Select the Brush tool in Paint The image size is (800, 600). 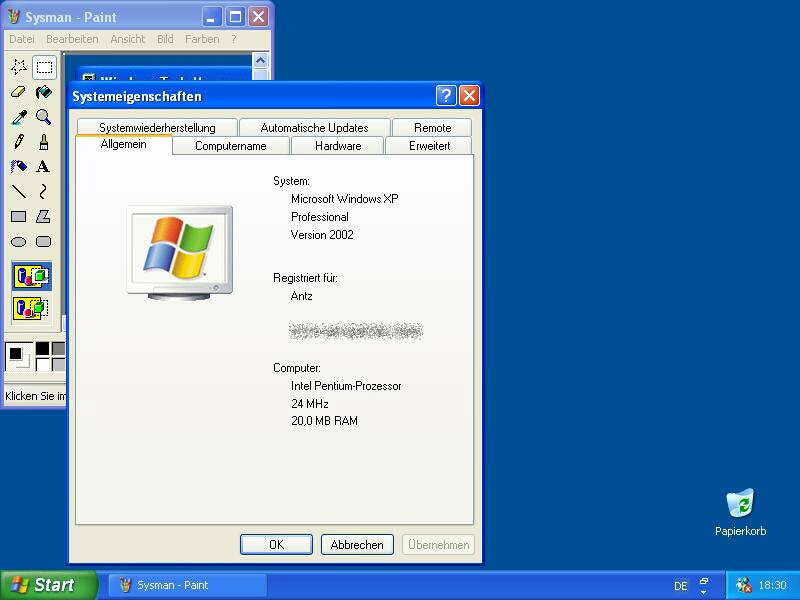tap(44, 142)
